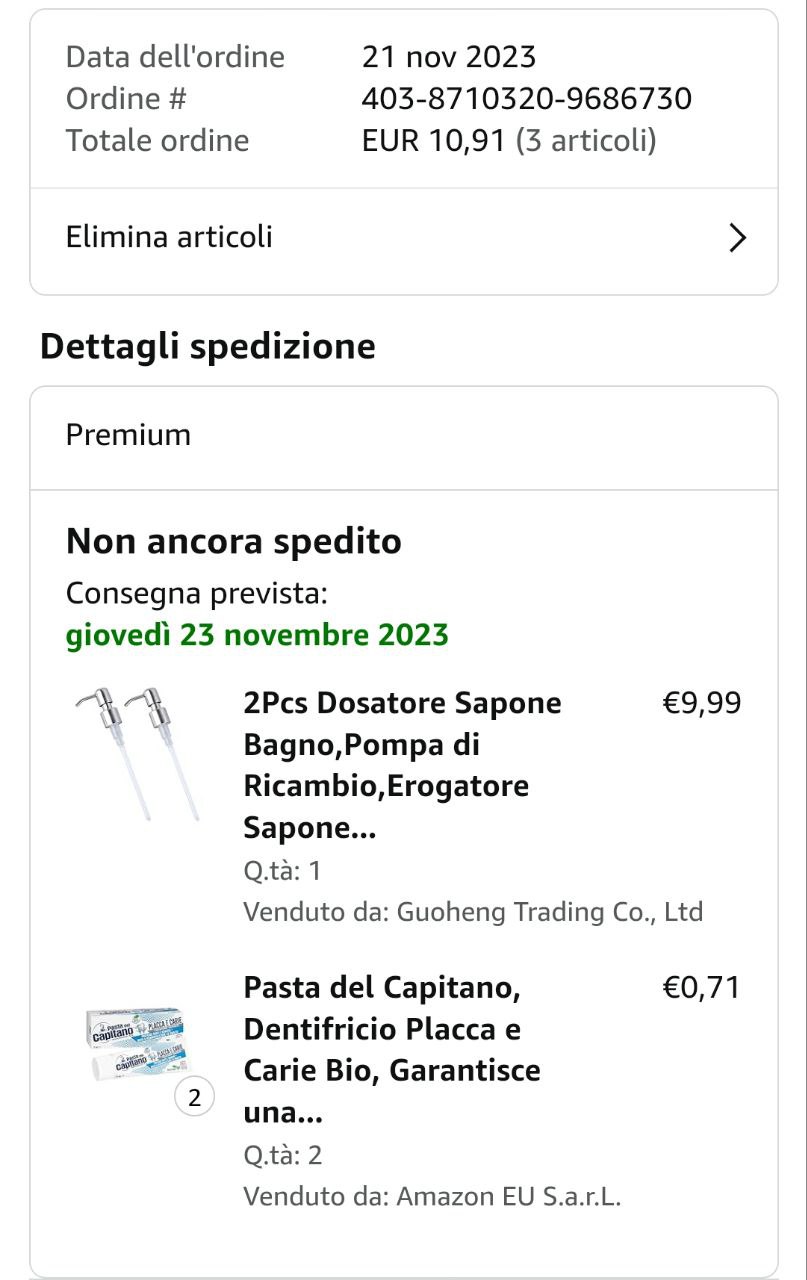Click the order total EUR 10,91
Viewport: 807px width, 1280px height.
(433, 140)
